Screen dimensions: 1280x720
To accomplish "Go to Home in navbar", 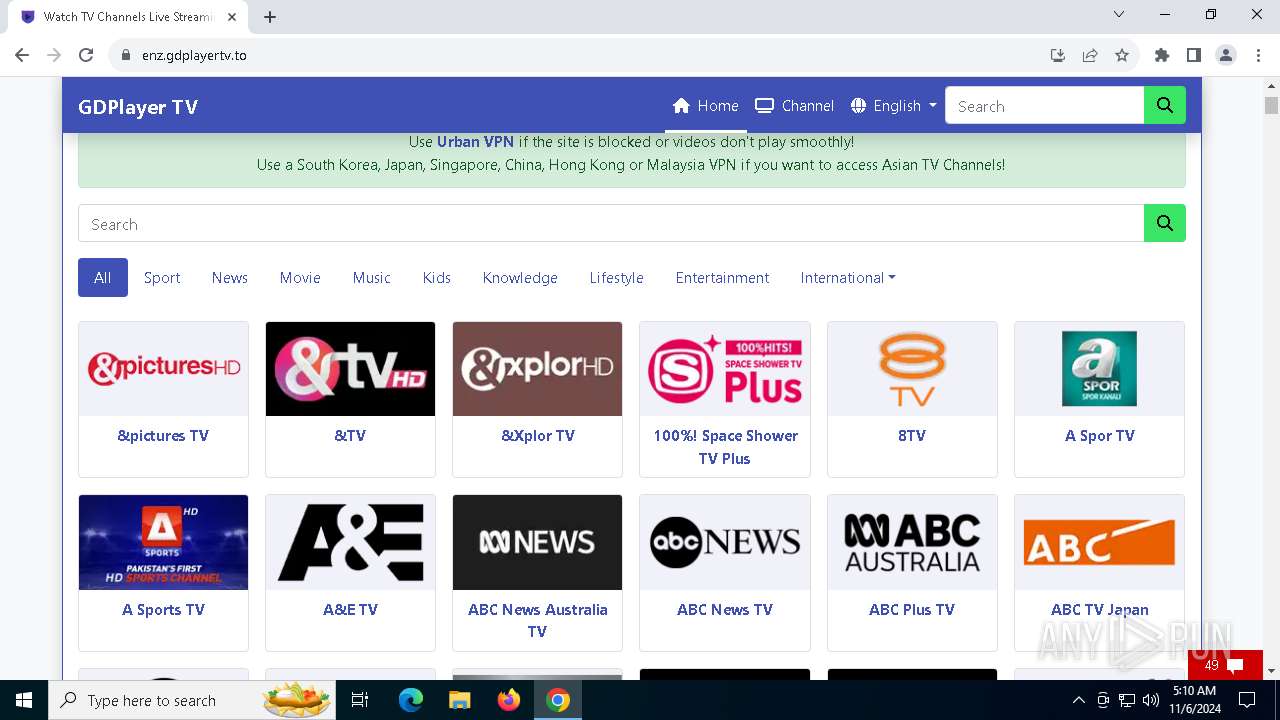I will click(705, 105).
